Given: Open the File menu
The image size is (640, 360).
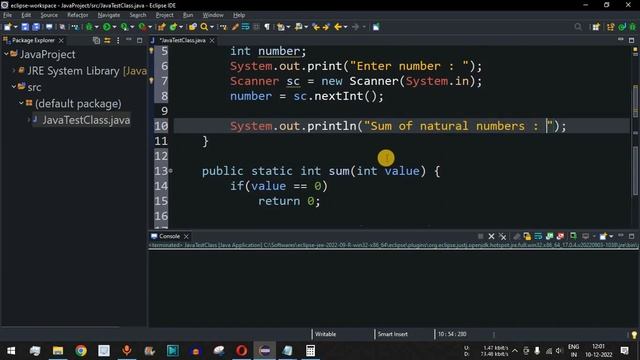Looking at the screenshot, I should (7, 15).
